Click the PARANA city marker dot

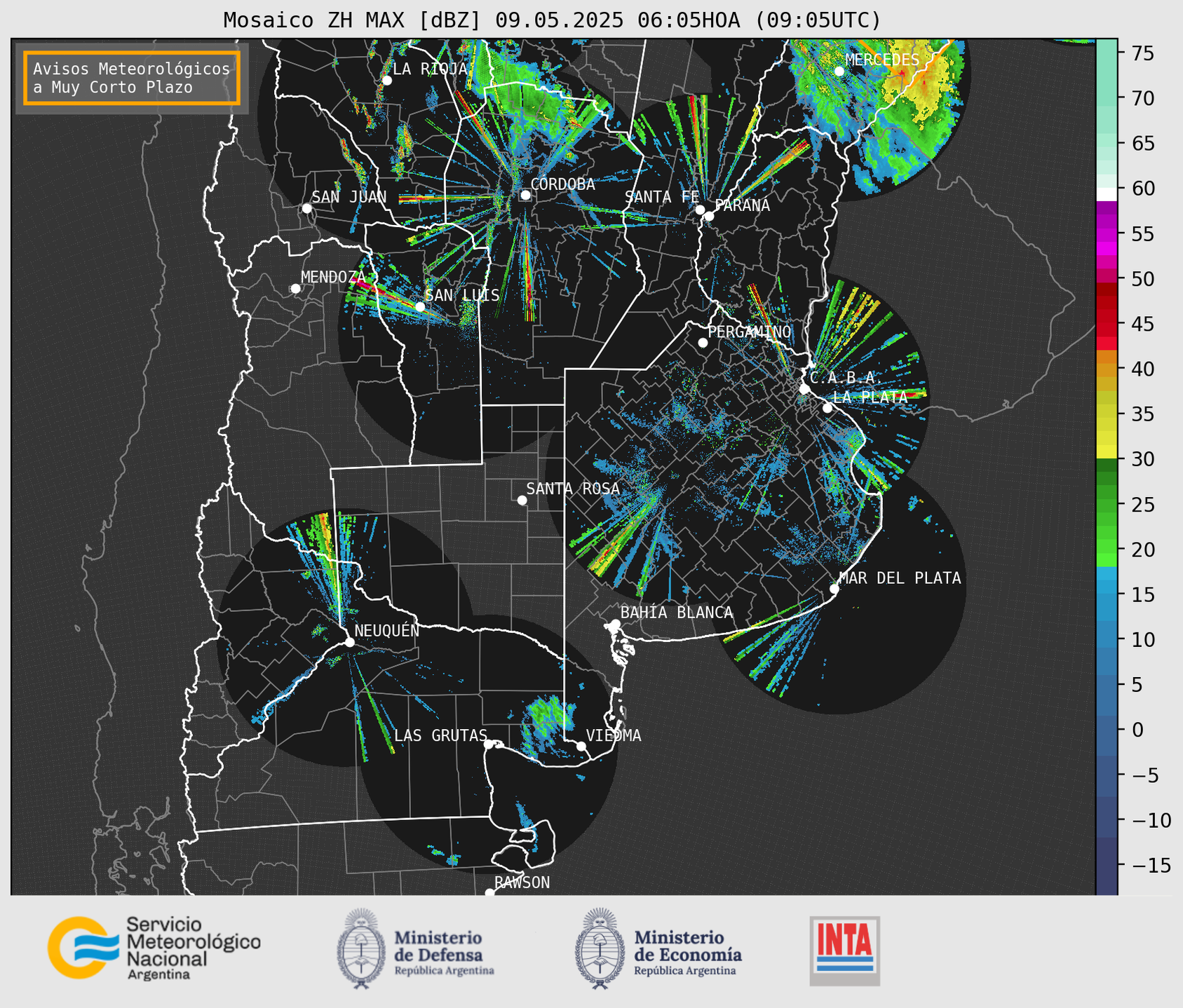point(709,216)
